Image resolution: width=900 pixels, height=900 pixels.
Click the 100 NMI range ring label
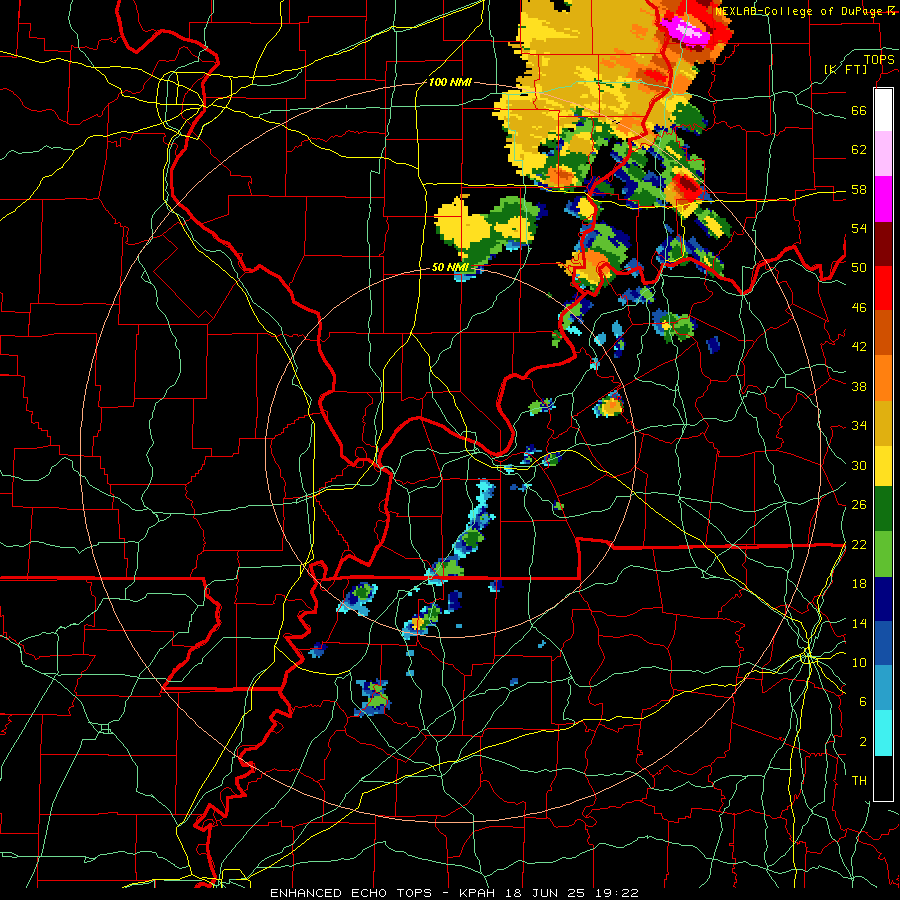[449, 82]
